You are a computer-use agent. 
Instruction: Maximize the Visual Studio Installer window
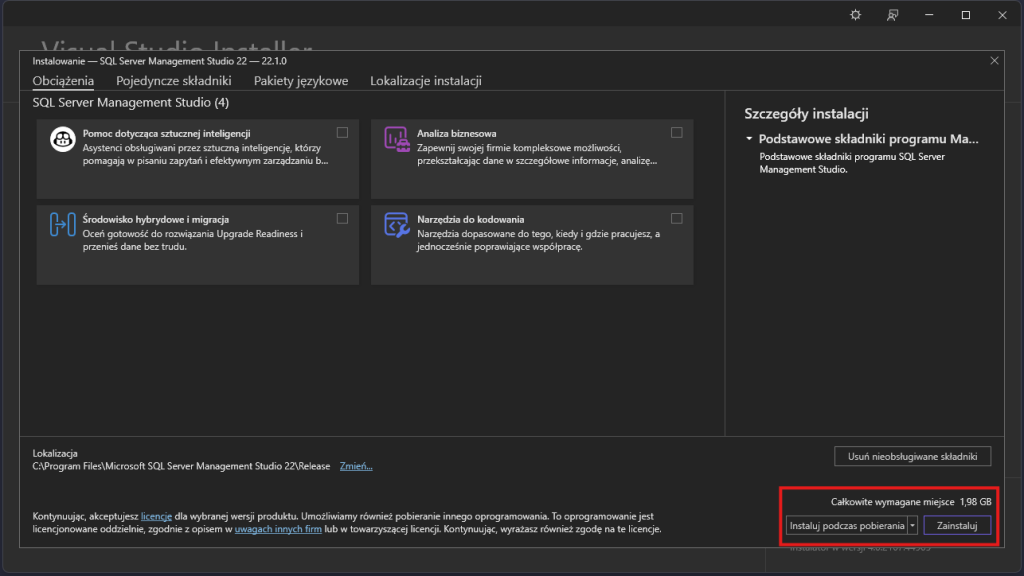pyautogui.click(x=966, y=15)
